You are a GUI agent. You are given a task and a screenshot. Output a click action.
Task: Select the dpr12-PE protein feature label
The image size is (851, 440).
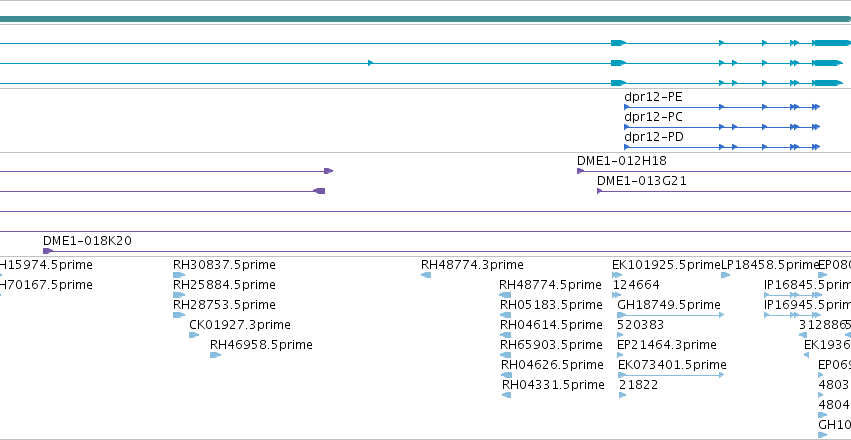pos(653,98)
